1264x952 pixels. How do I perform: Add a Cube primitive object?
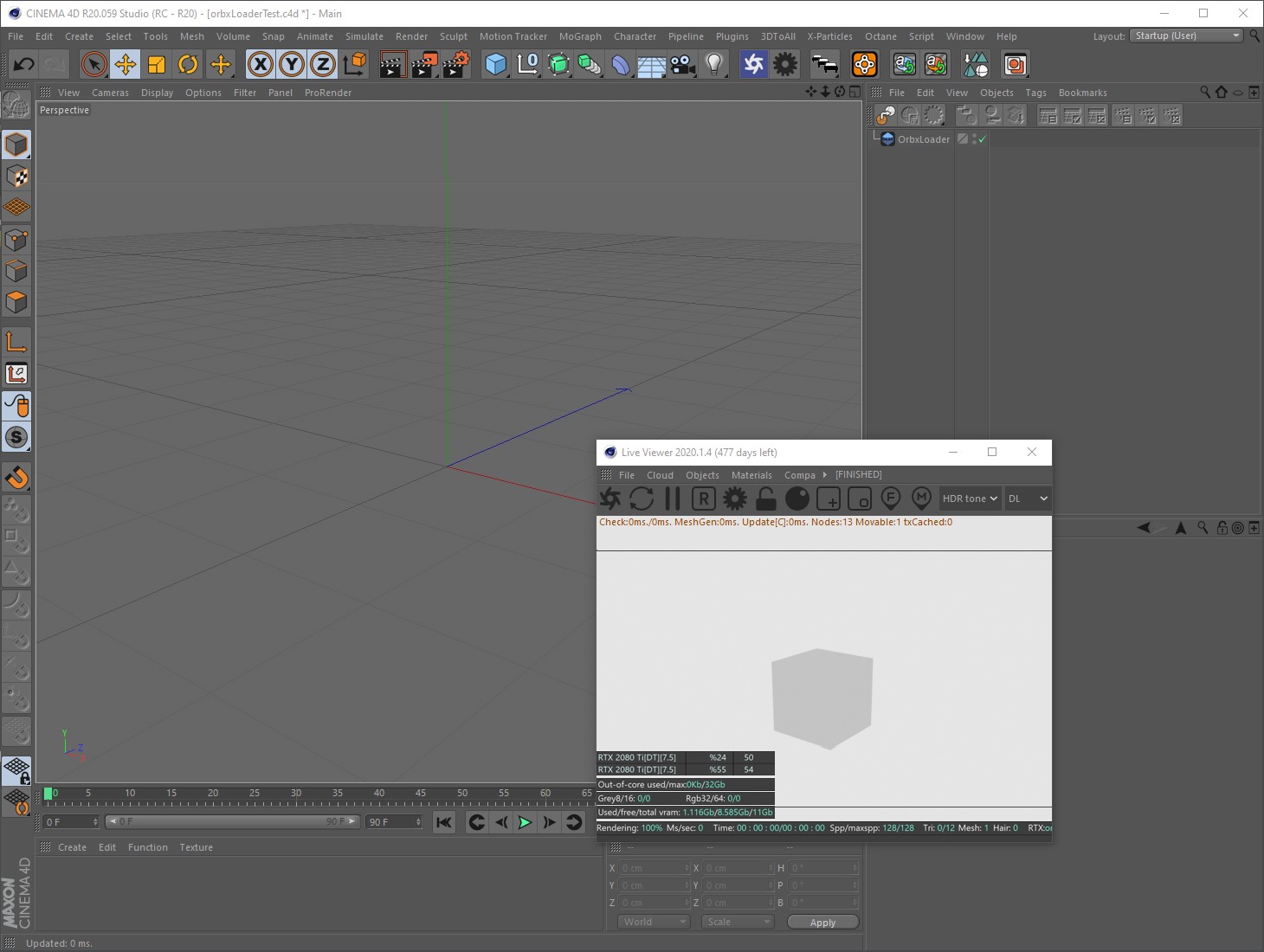click(x=495, y=64)
